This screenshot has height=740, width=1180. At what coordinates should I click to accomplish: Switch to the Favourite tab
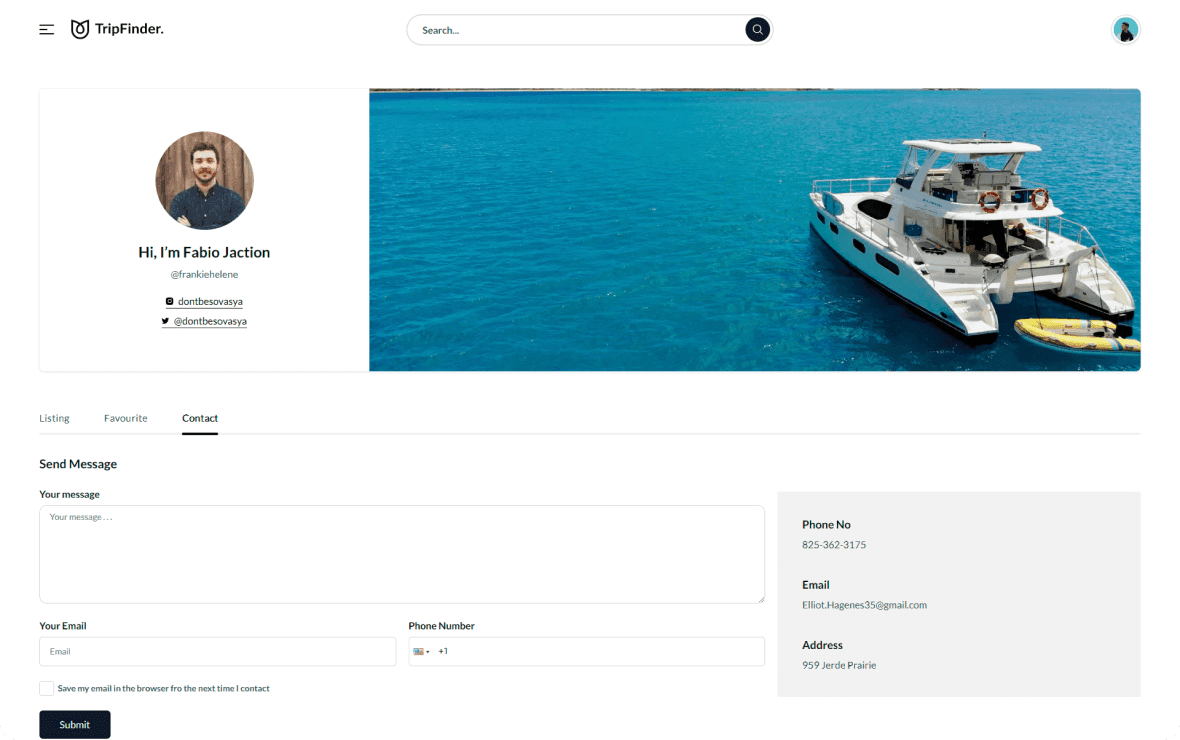tap(126, 418)
